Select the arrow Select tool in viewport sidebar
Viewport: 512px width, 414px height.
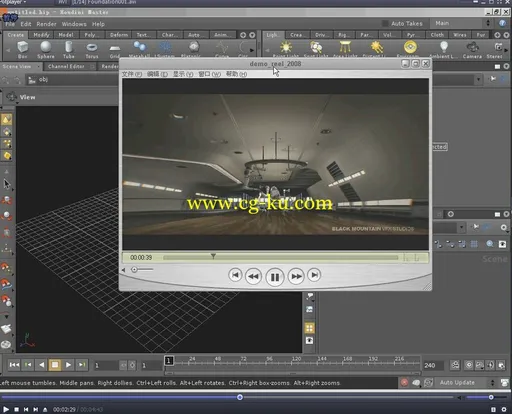7,184
